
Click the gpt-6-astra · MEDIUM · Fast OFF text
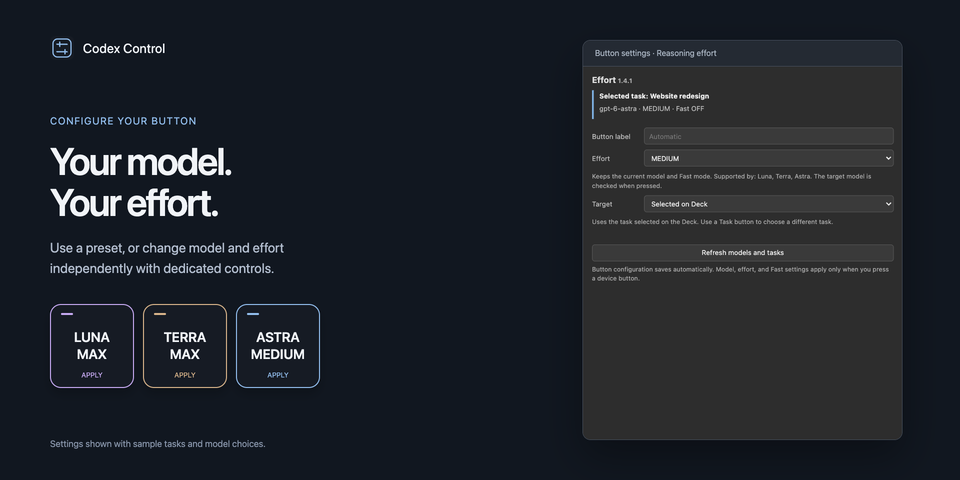(651, 109)
